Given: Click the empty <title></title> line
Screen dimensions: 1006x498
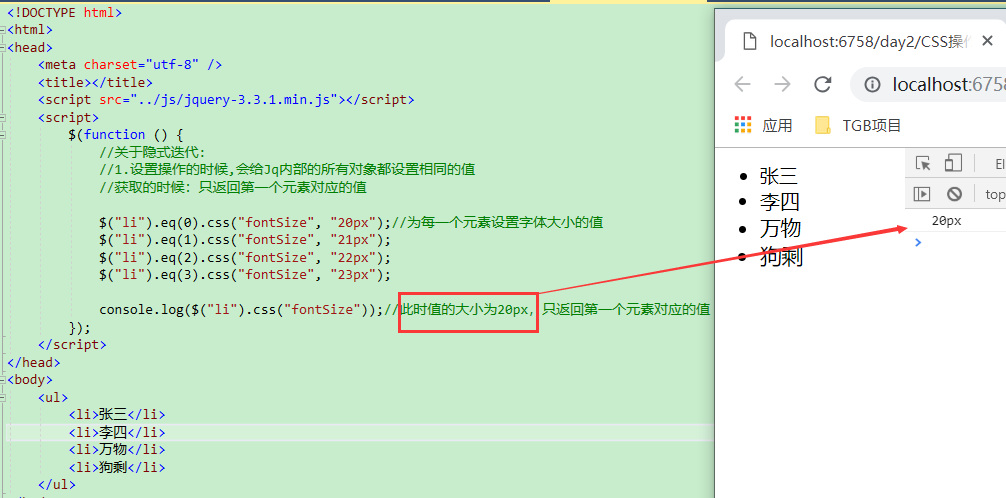Looking at the screenshot, I should tap(95, 82).
